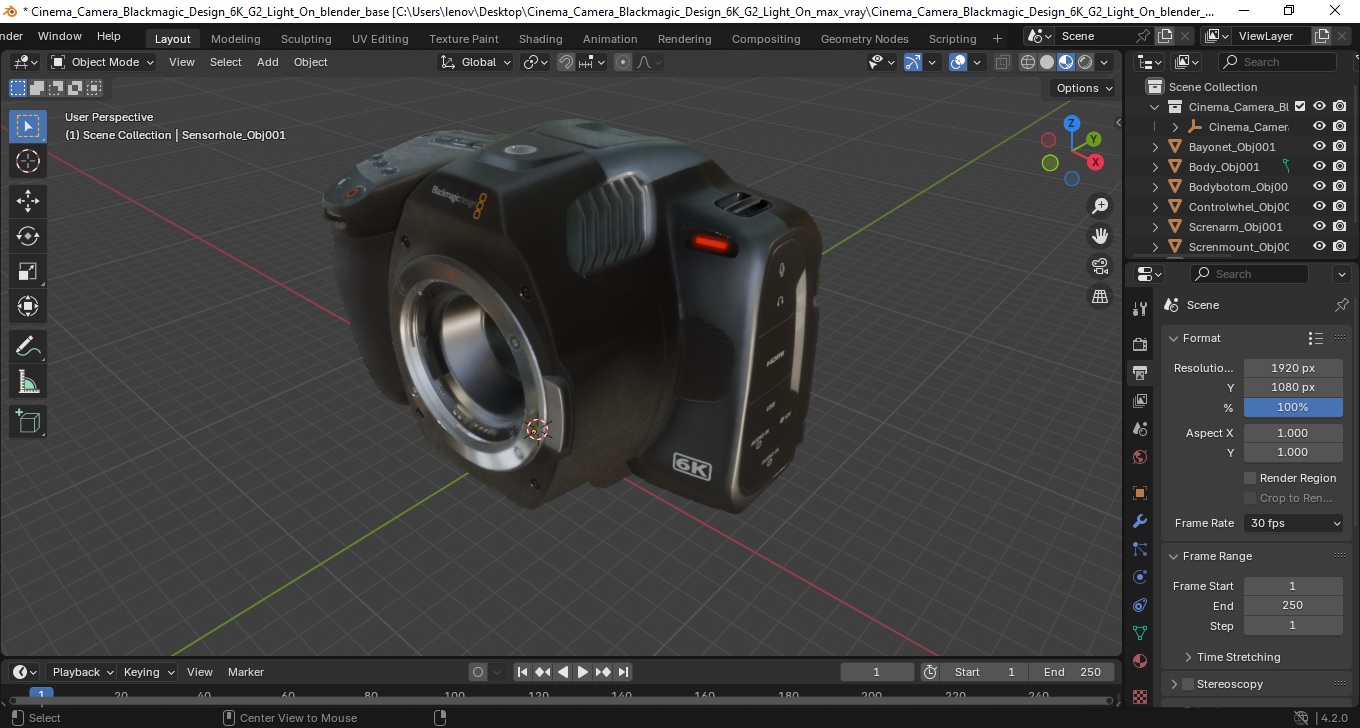Select solid viewport shading
Image resolution: width=1360 pixels, height=728 pixels.
point(1047,62)
